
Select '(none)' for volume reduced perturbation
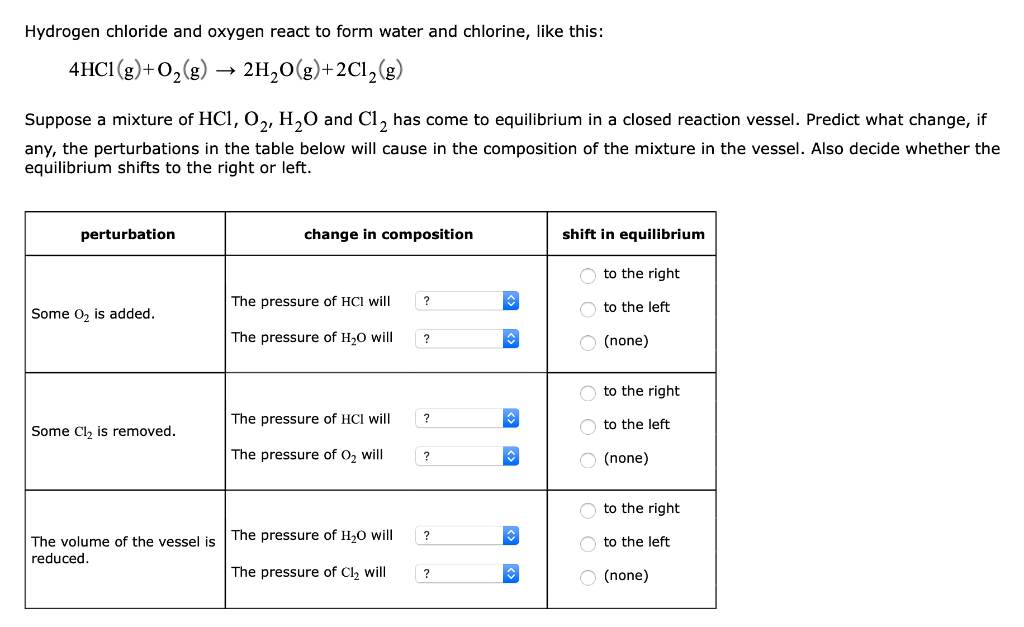tap(587, 576)
